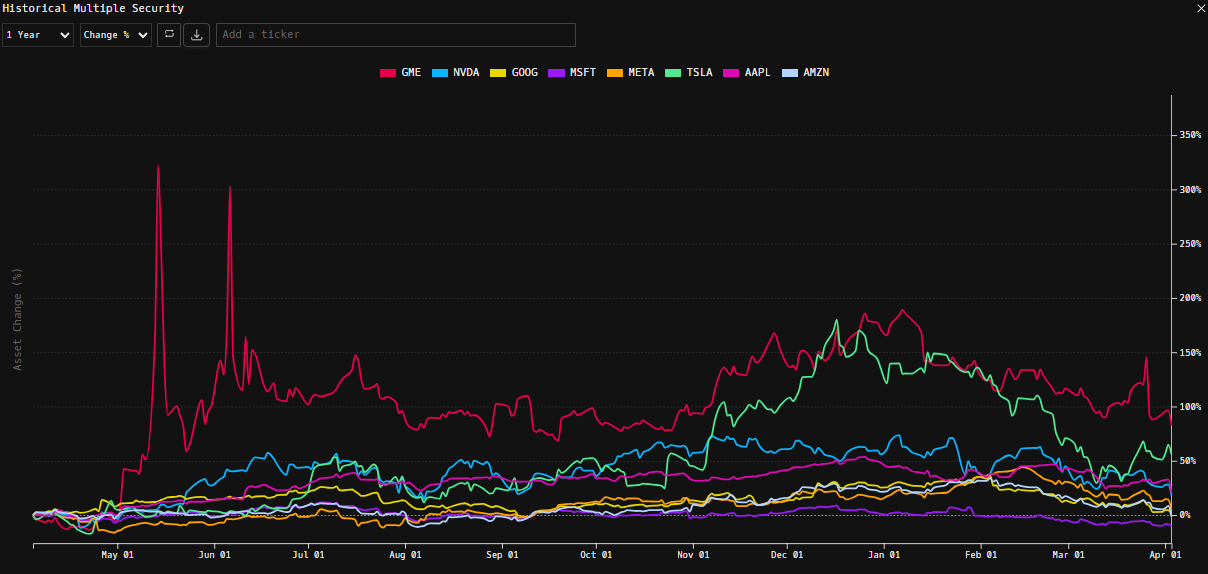
Task: Click the Jul 01 date label
Action: click(x=309, y=554)
